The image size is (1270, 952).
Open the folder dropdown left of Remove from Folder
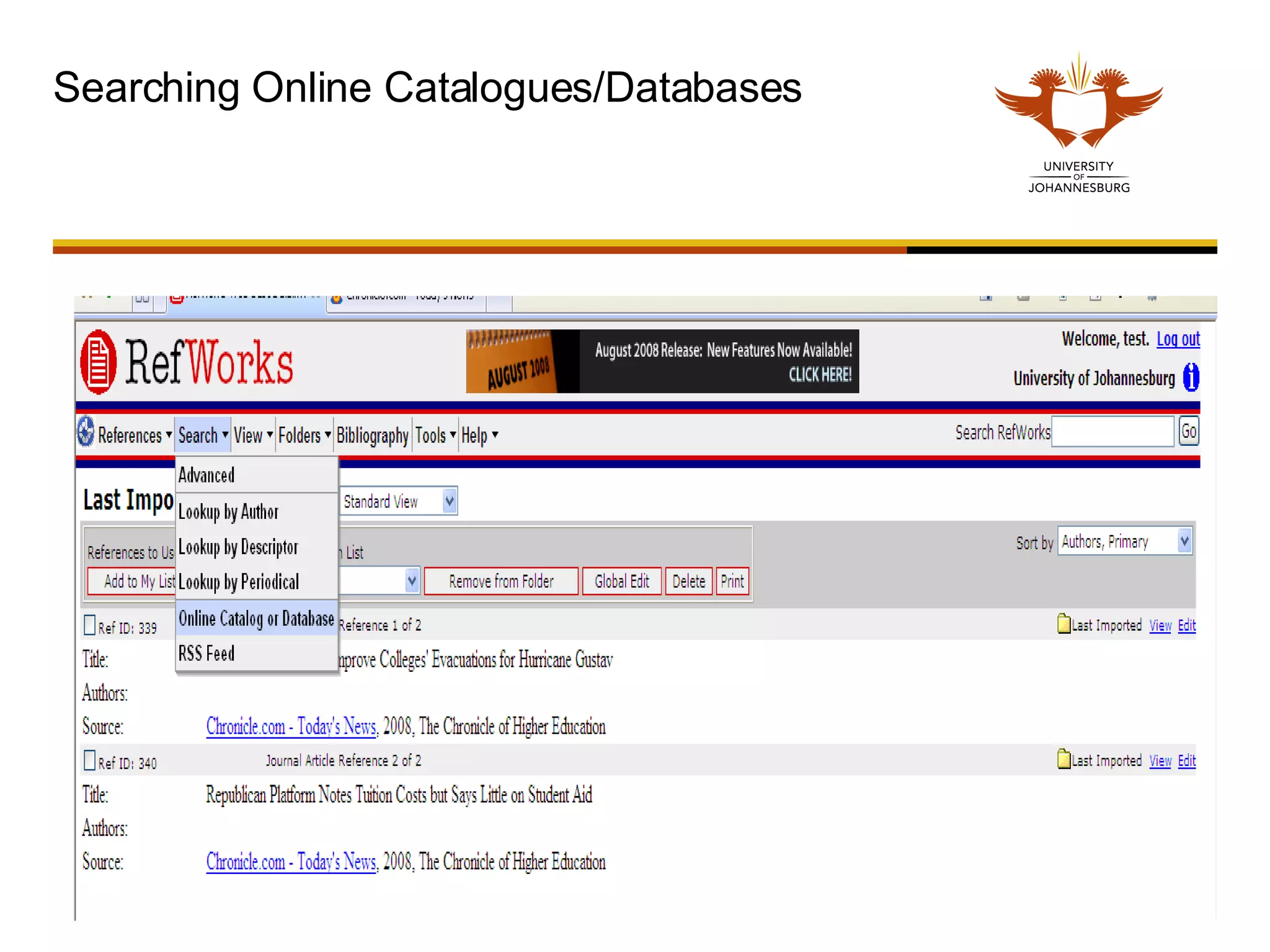point(380,581)
